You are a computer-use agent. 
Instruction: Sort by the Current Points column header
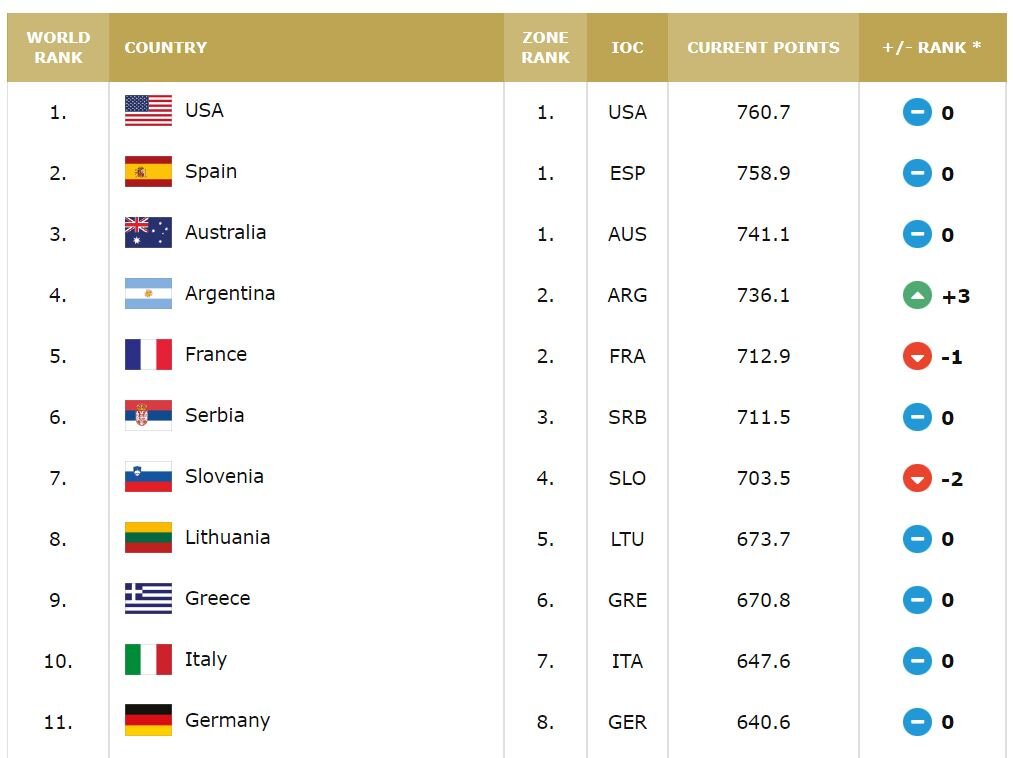[x=763, y=48]
